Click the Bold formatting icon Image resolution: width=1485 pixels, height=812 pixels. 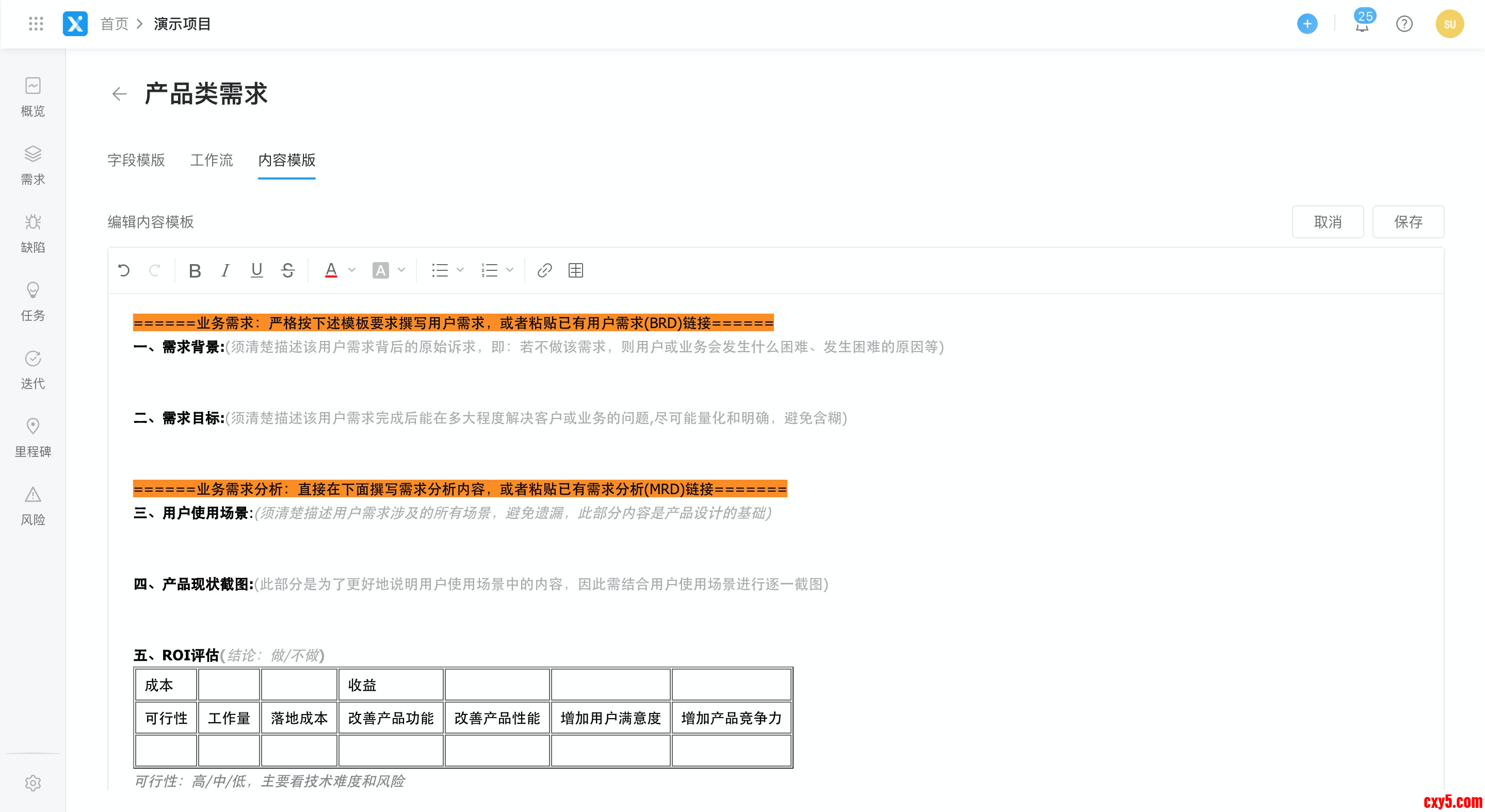pyautogui.click(x=195, y=270)
